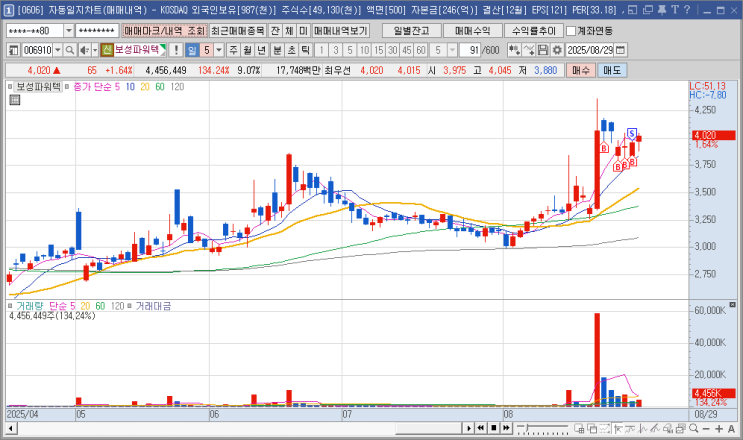Click the data grid icon on chart
The image size is (743, 440).
click(15, 99)
